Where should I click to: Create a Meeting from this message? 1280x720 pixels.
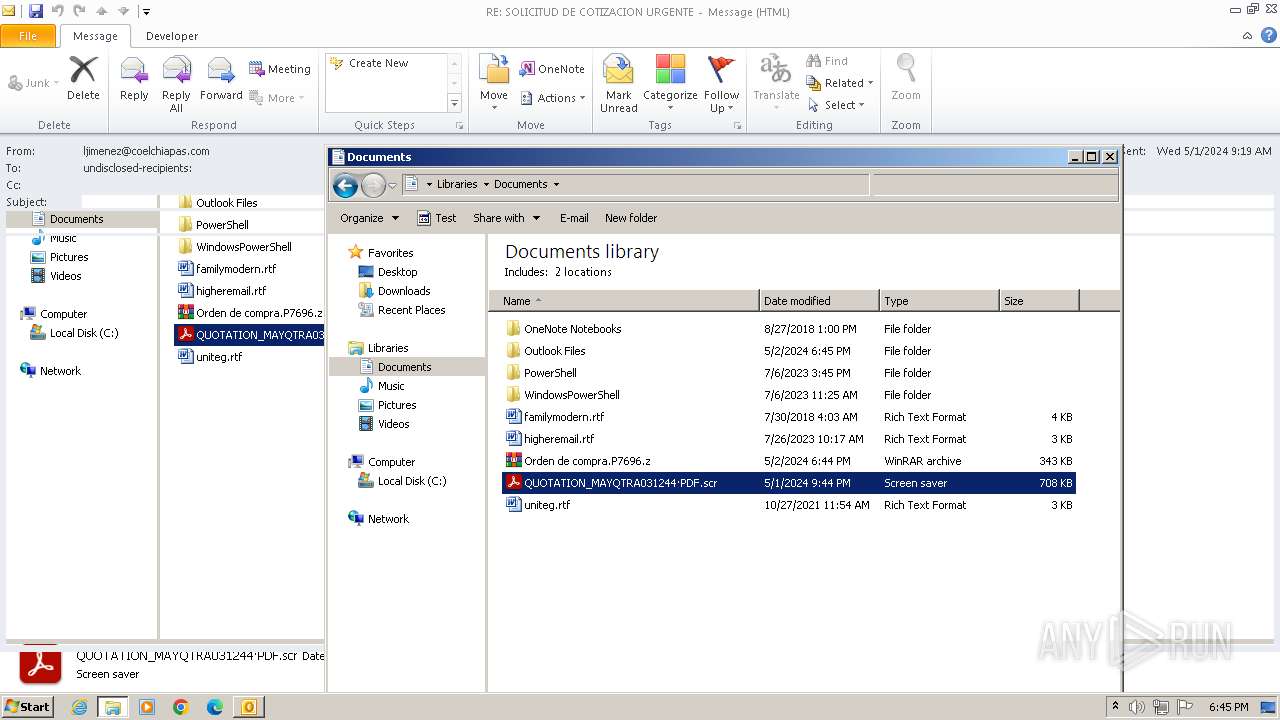[x=280, y=69]
